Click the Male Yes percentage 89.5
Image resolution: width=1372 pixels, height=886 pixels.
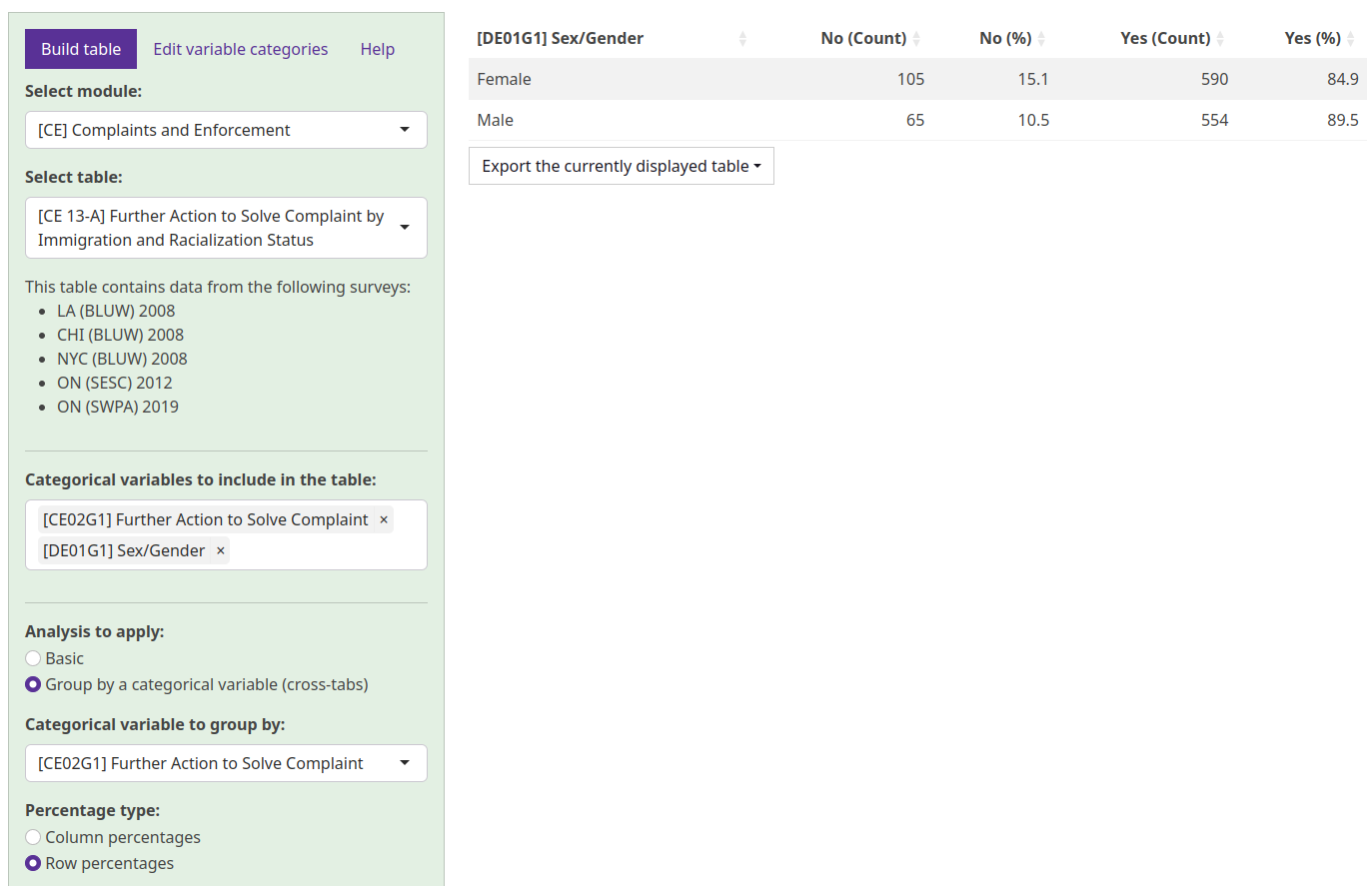[x=1342, y=120]
